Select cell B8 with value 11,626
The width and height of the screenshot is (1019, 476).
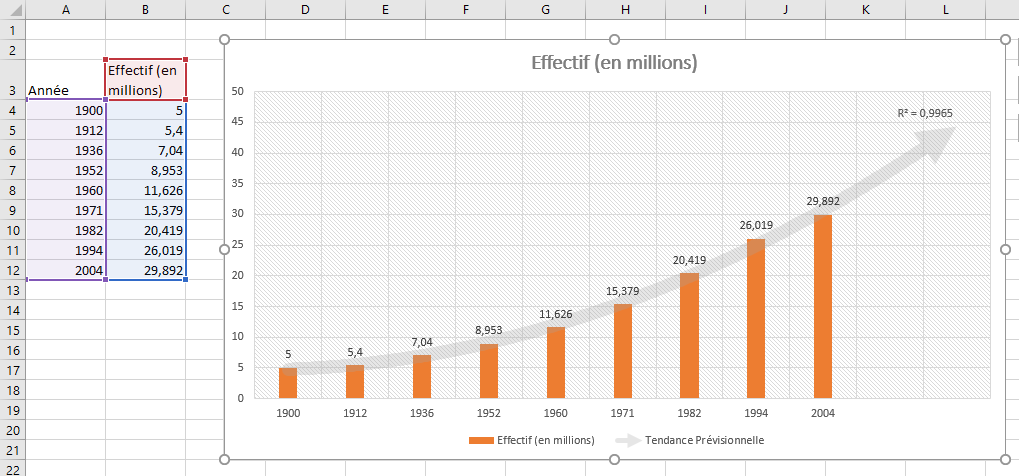click(146, 190)
